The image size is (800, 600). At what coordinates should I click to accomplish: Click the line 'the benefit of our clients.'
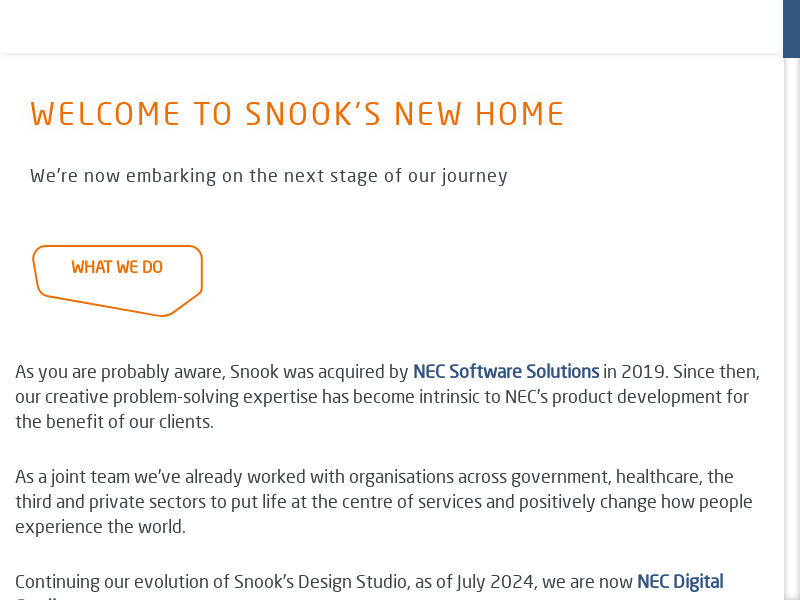click(x=115, y=422)
